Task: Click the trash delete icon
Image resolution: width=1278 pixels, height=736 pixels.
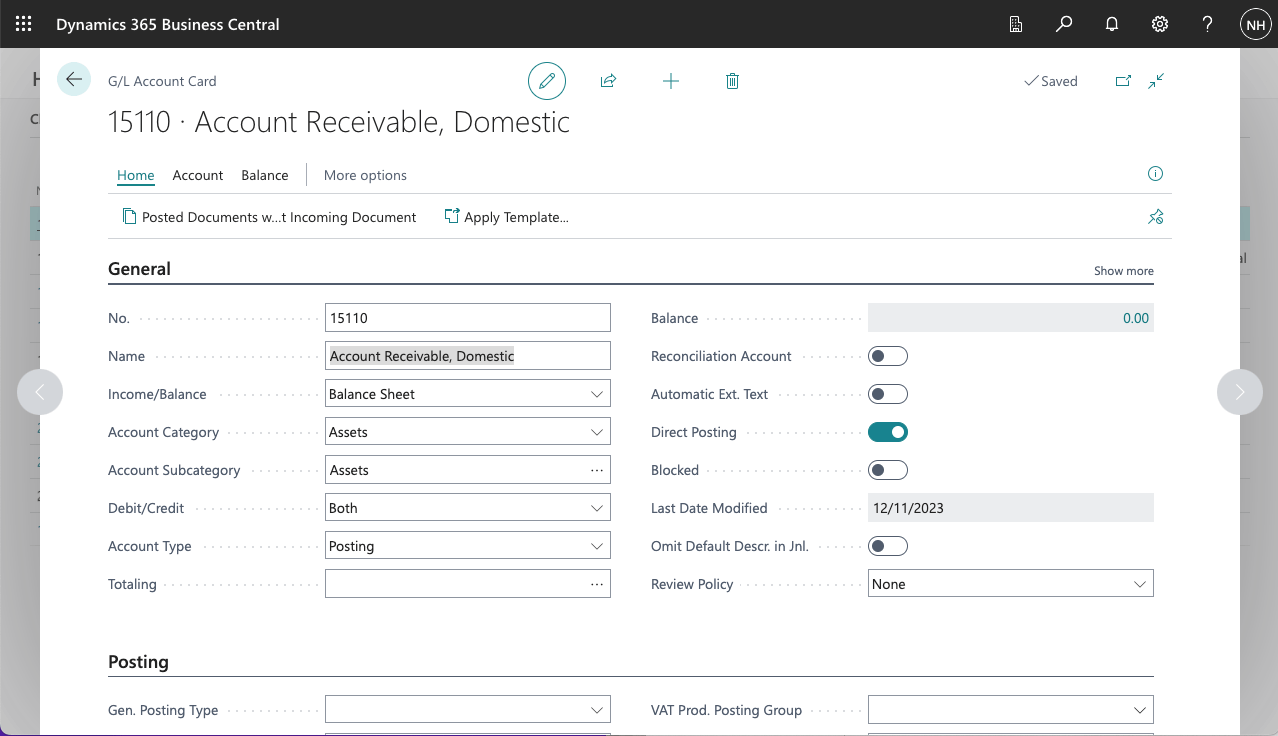Action: [732, 81]
